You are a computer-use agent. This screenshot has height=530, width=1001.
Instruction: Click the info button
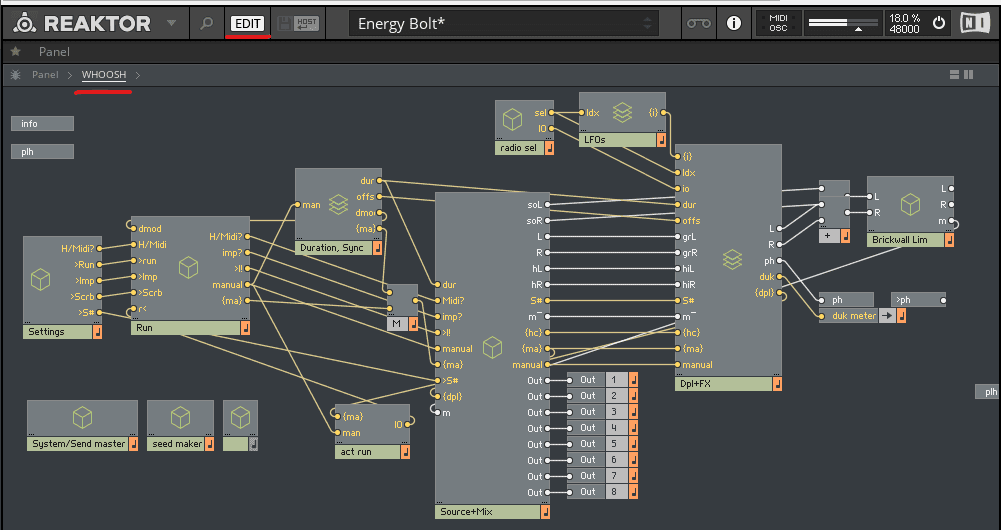[x=42, y=123]
